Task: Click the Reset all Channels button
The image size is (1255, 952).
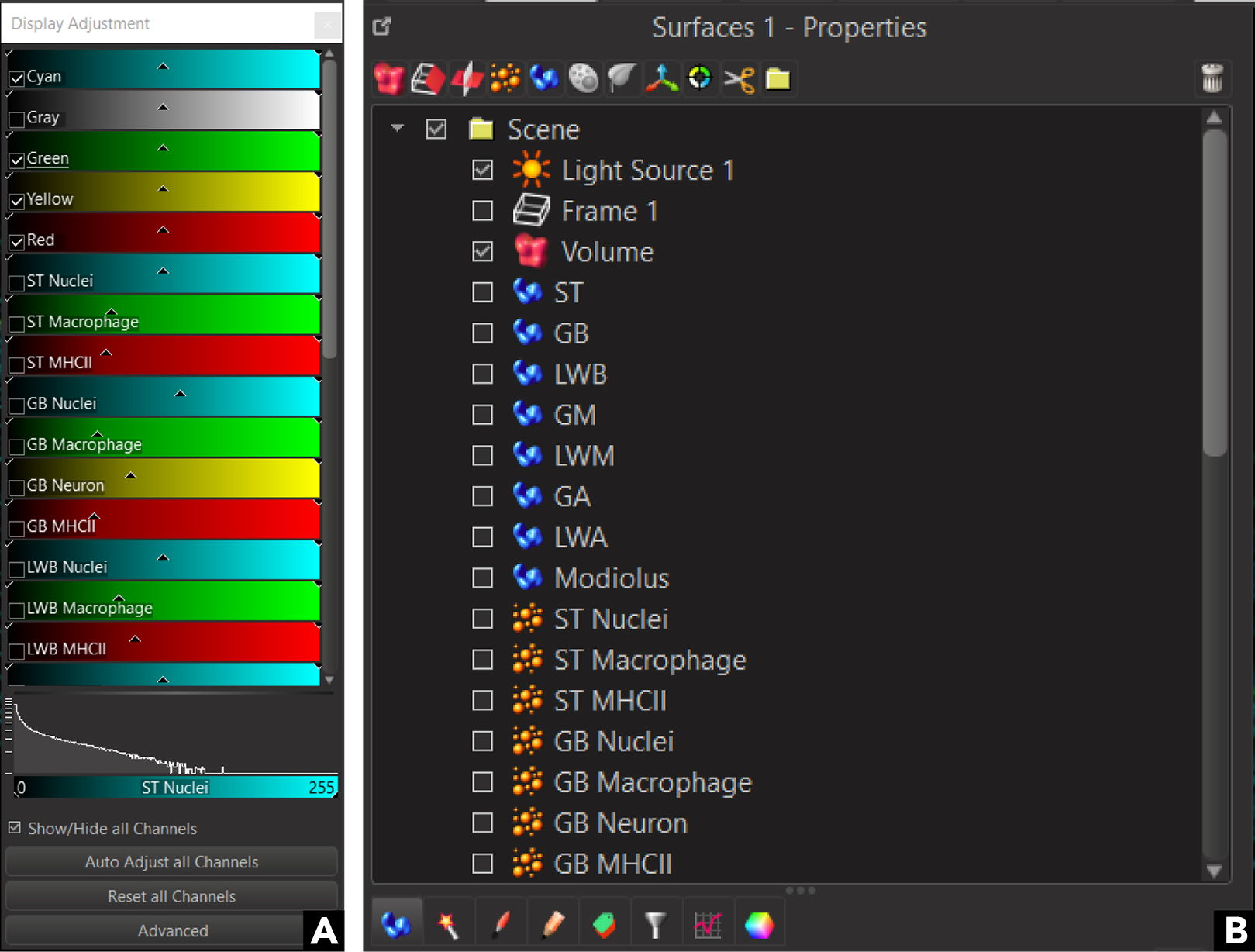Action: coord(171,896)
